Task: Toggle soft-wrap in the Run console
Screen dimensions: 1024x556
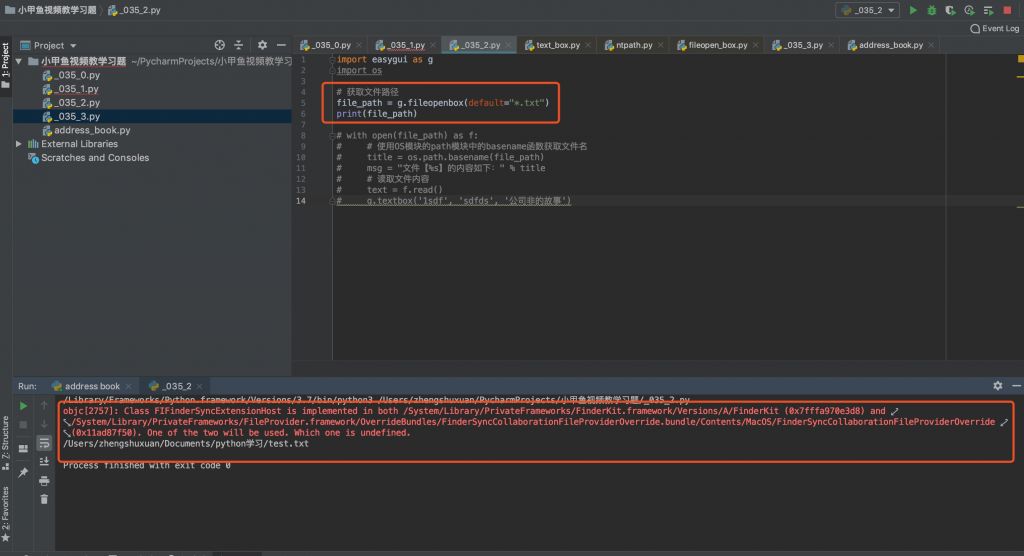Action: click(44, 442)
